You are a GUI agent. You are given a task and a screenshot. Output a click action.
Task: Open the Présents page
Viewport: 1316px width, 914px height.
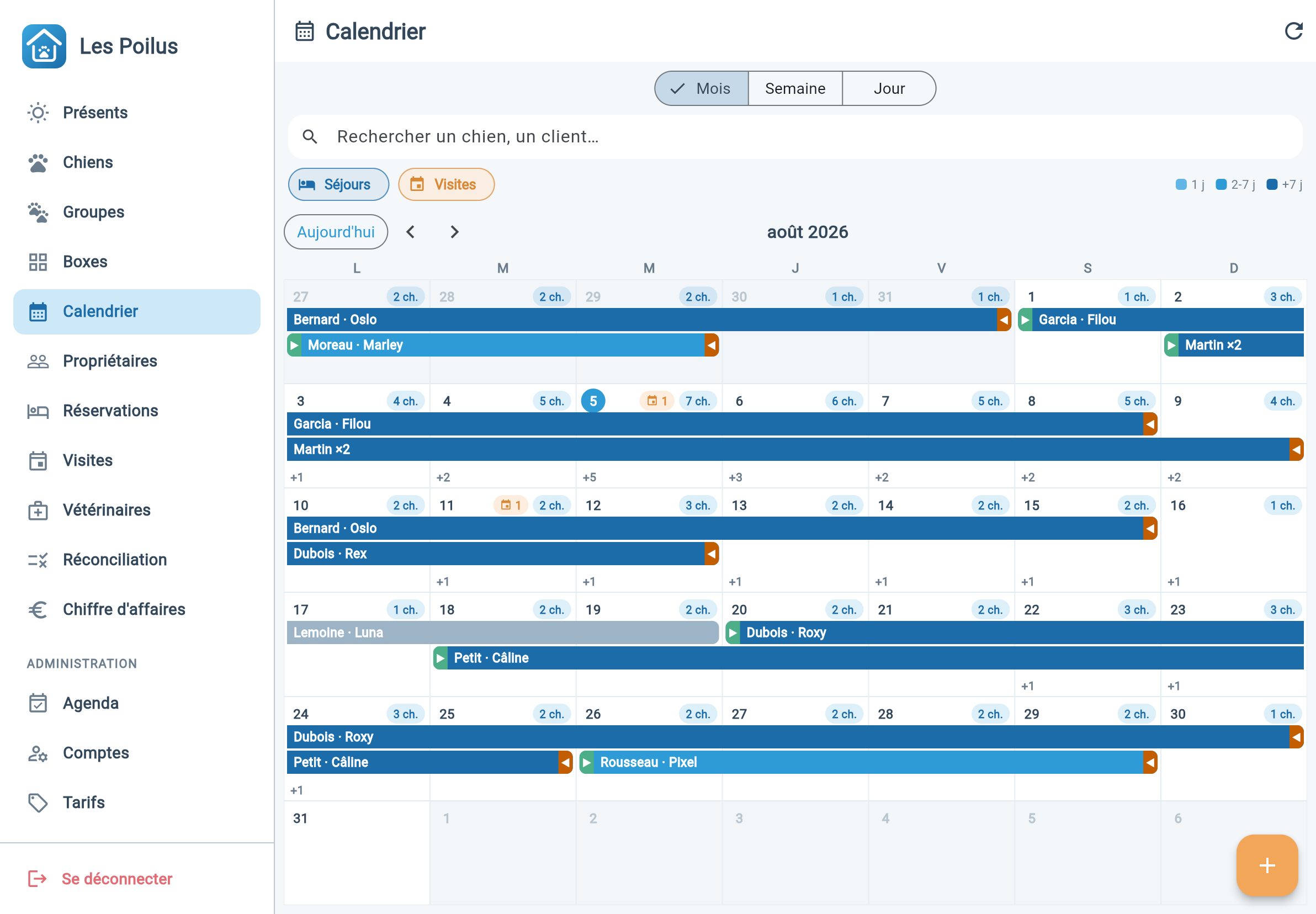click(137, 113)
